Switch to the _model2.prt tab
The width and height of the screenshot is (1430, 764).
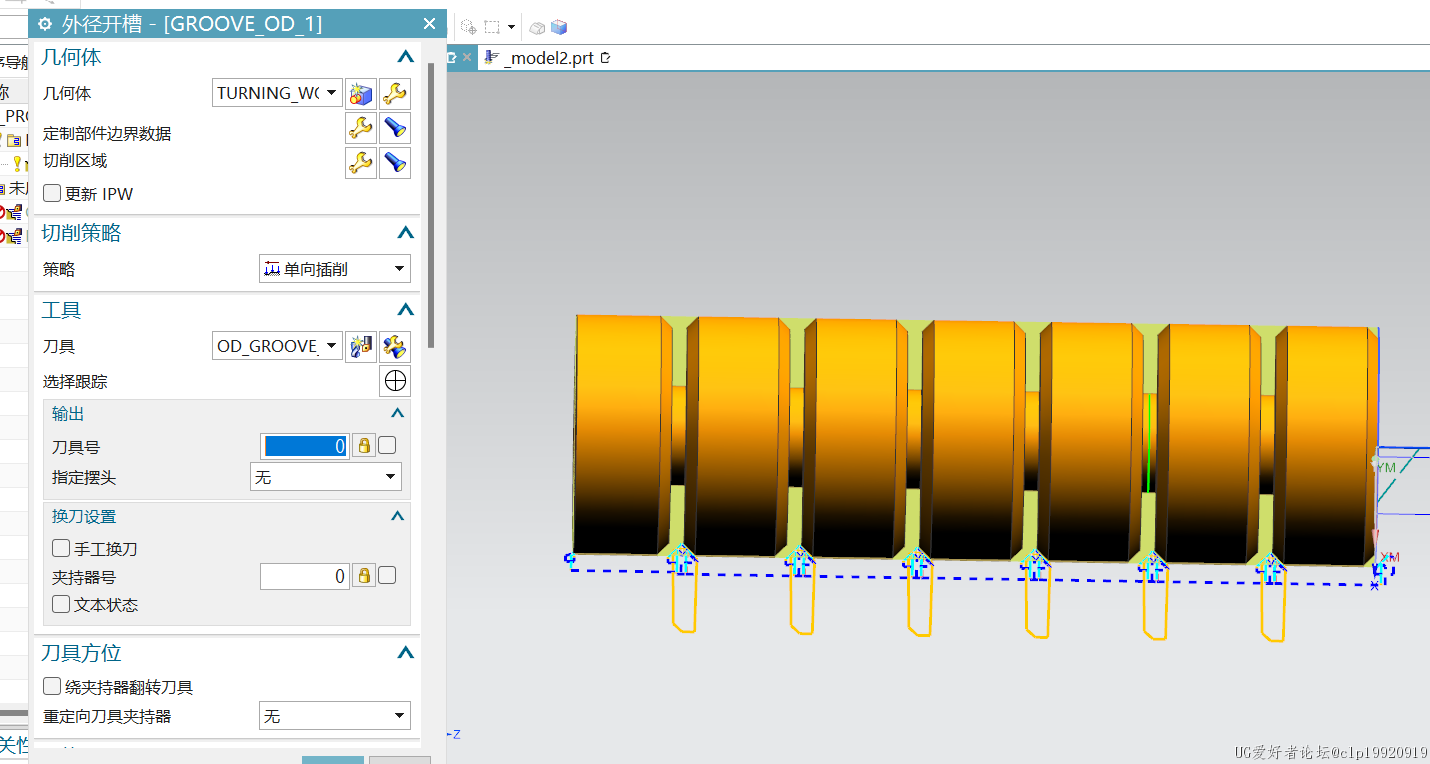(x=549, y=58)
